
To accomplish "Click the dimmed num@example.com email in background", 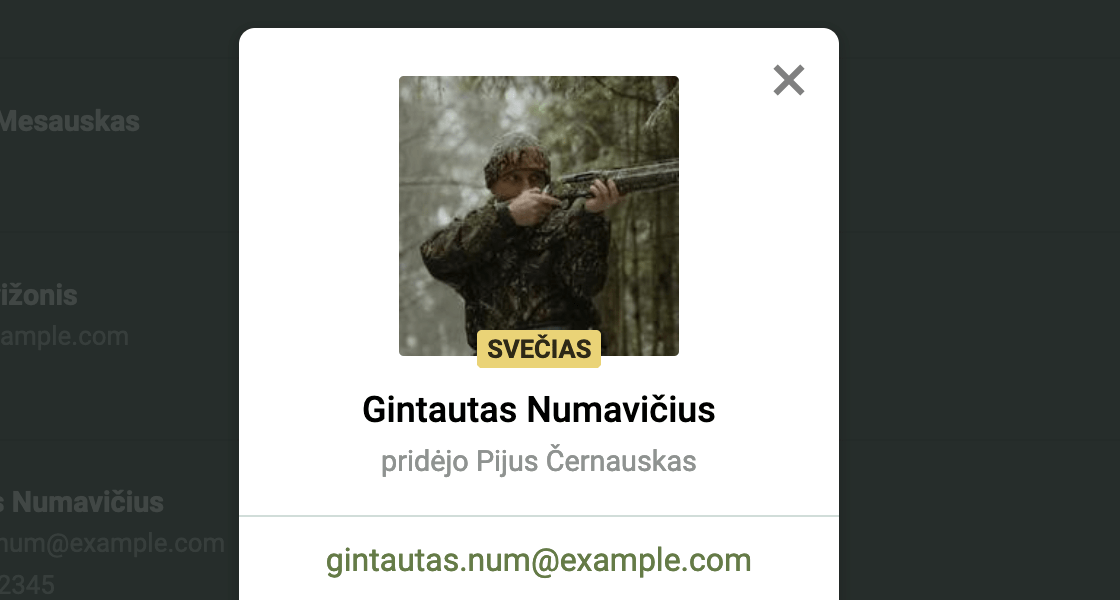I will click(112, 544).
